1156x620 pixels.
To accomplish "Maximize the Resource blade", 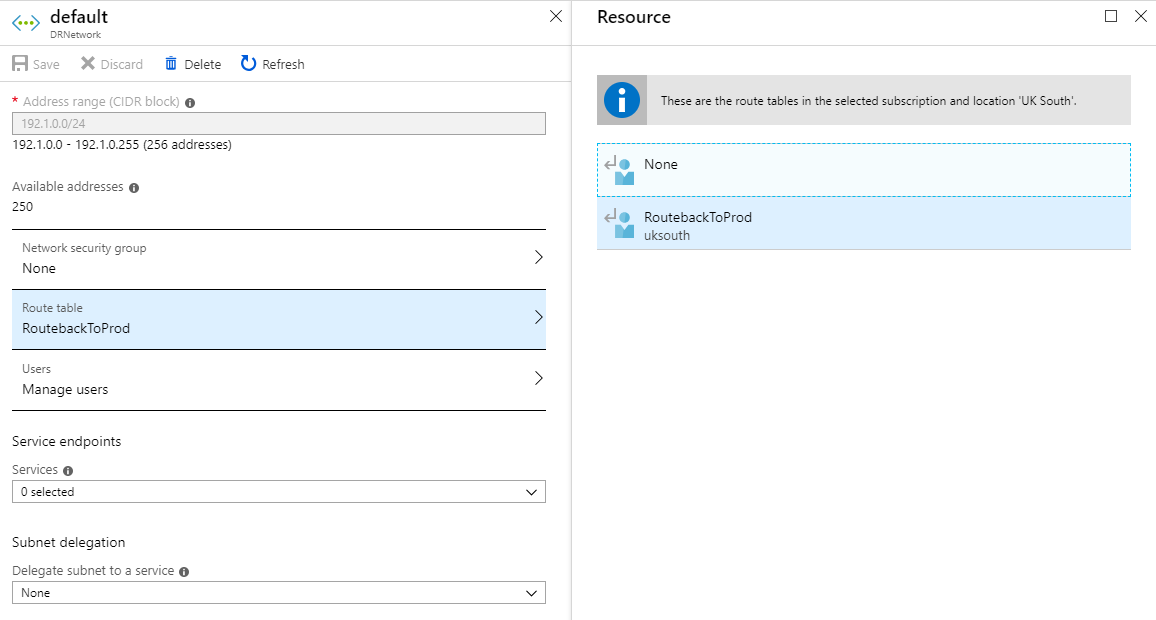I will [1111, 16].
